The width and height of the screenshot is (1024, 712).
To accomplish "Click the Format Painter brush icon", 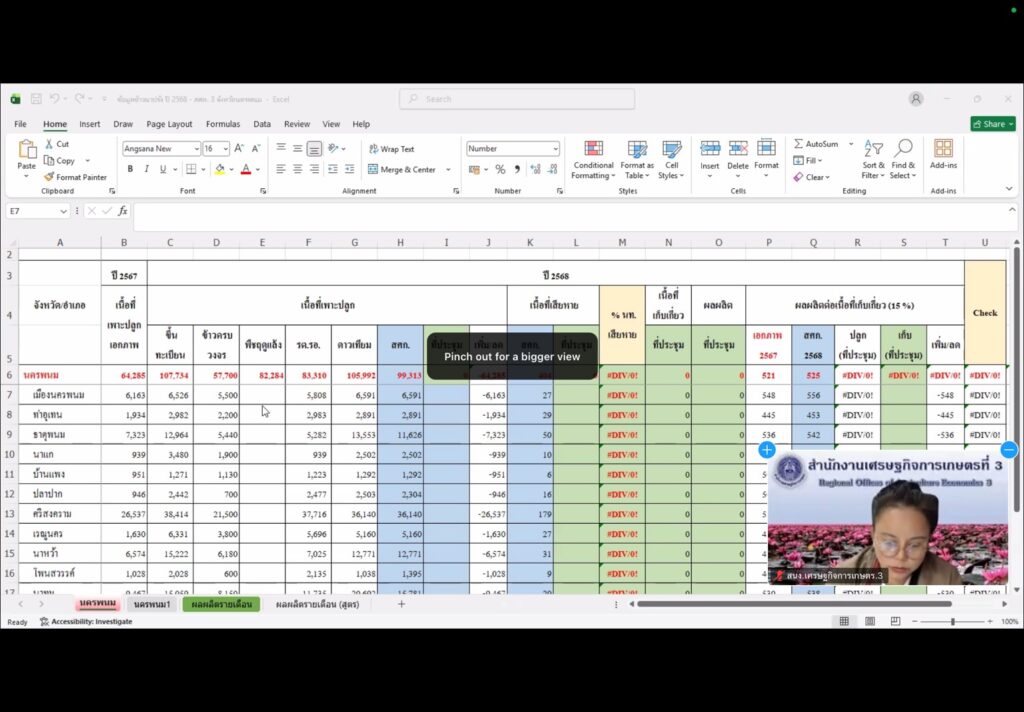I will point(49,177).
